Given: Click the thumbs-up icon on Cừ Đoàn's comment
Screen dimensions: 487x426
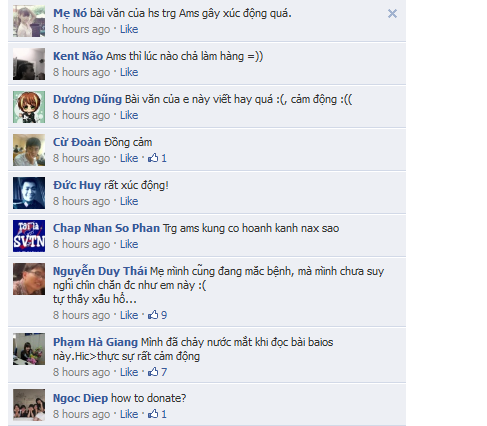Looking at the screenshot, I should point(153,158).
